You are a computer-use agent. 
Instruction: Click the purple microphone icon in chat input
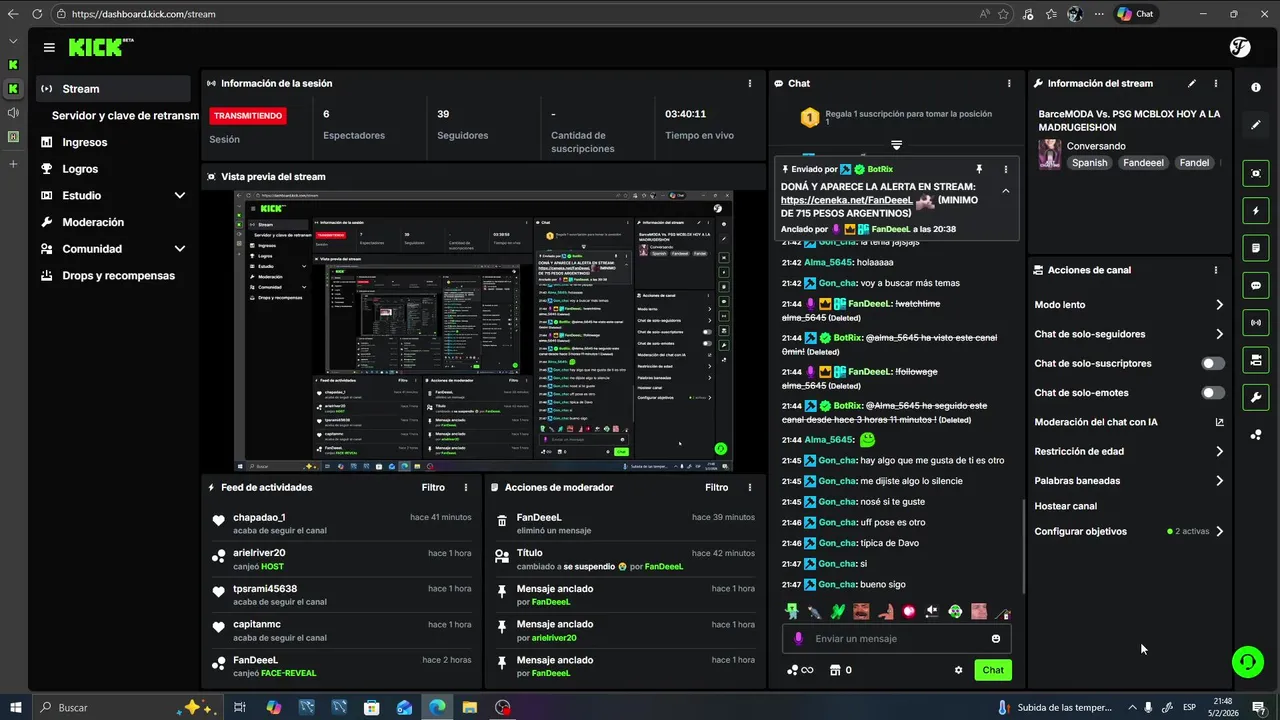click(798, 639)
